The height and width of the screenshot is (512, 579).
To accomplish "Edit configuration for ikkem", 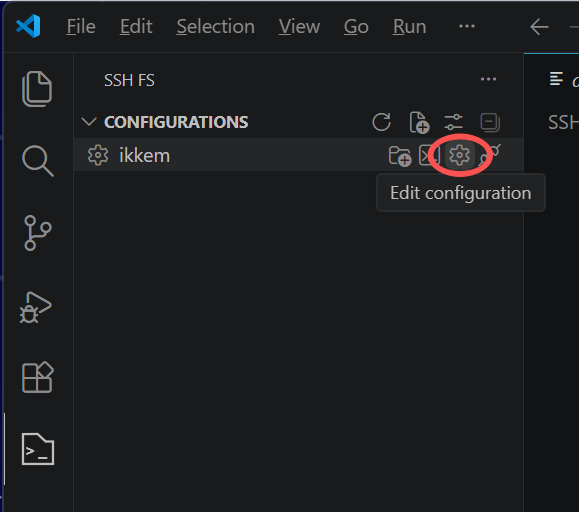I will [x=459, y=155].
